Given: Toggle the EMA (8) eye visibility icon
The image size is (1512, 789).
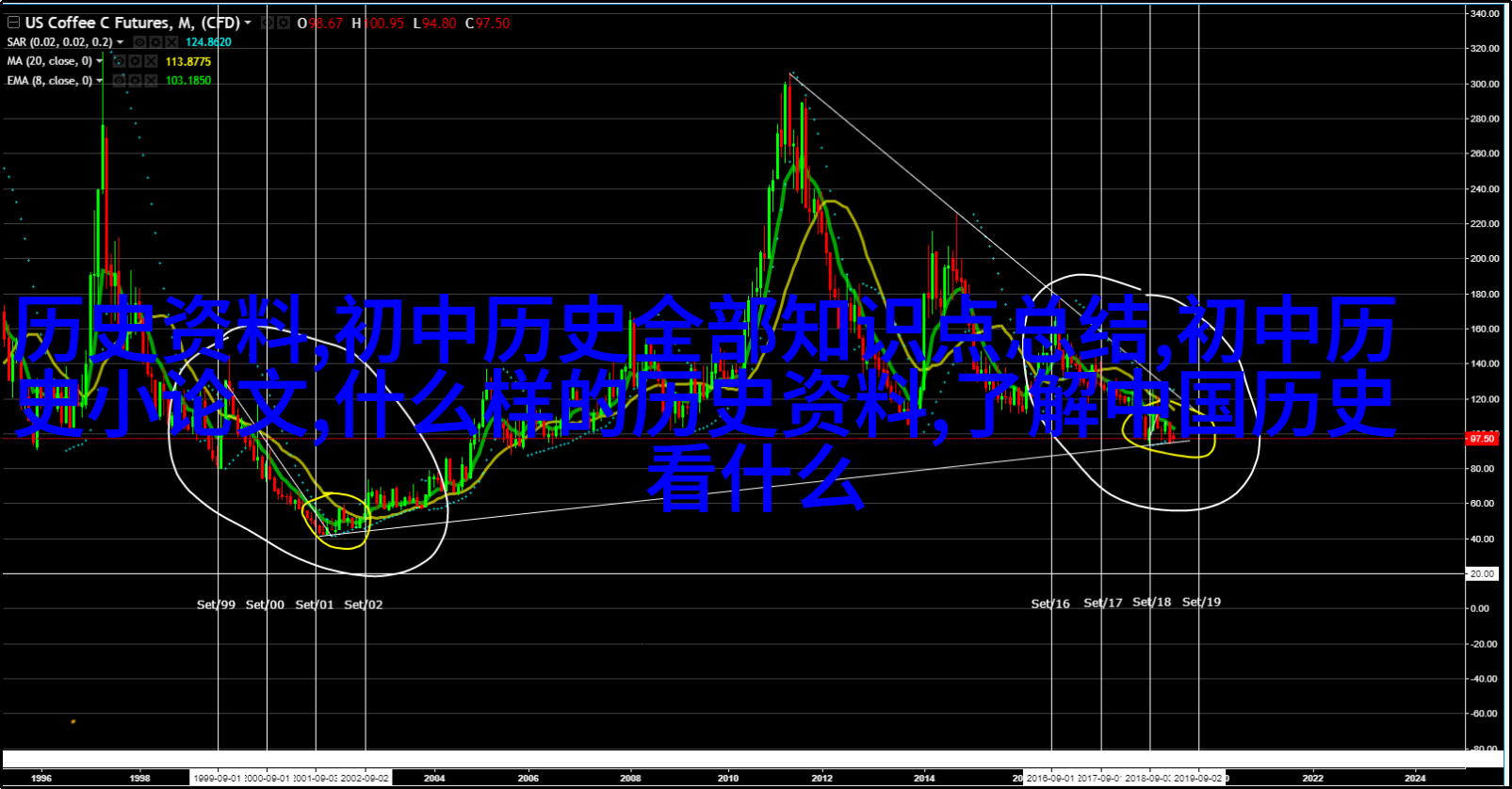Looking at the screenshot, I should (119, 81).
